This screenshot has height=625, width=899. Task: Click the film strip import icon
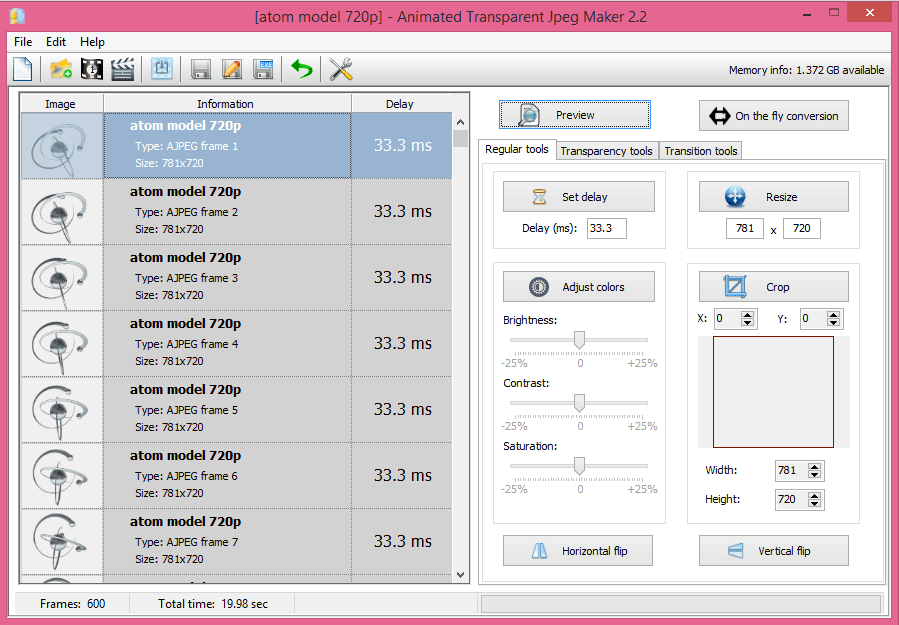point(91,69)
